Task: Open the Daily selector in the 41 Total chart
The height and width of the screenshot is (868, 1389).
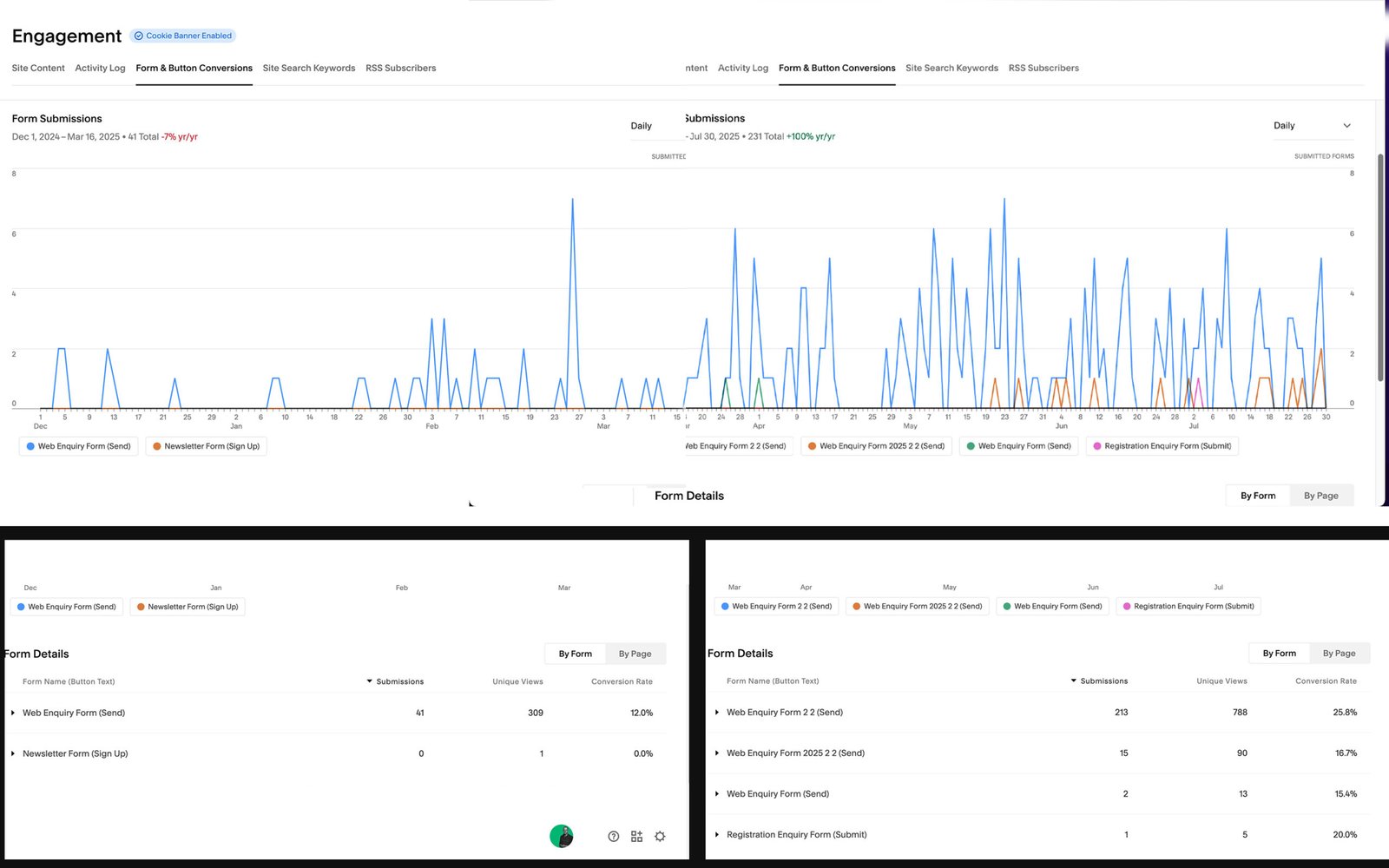Action: pyautogui.click(x=642, y=126)
